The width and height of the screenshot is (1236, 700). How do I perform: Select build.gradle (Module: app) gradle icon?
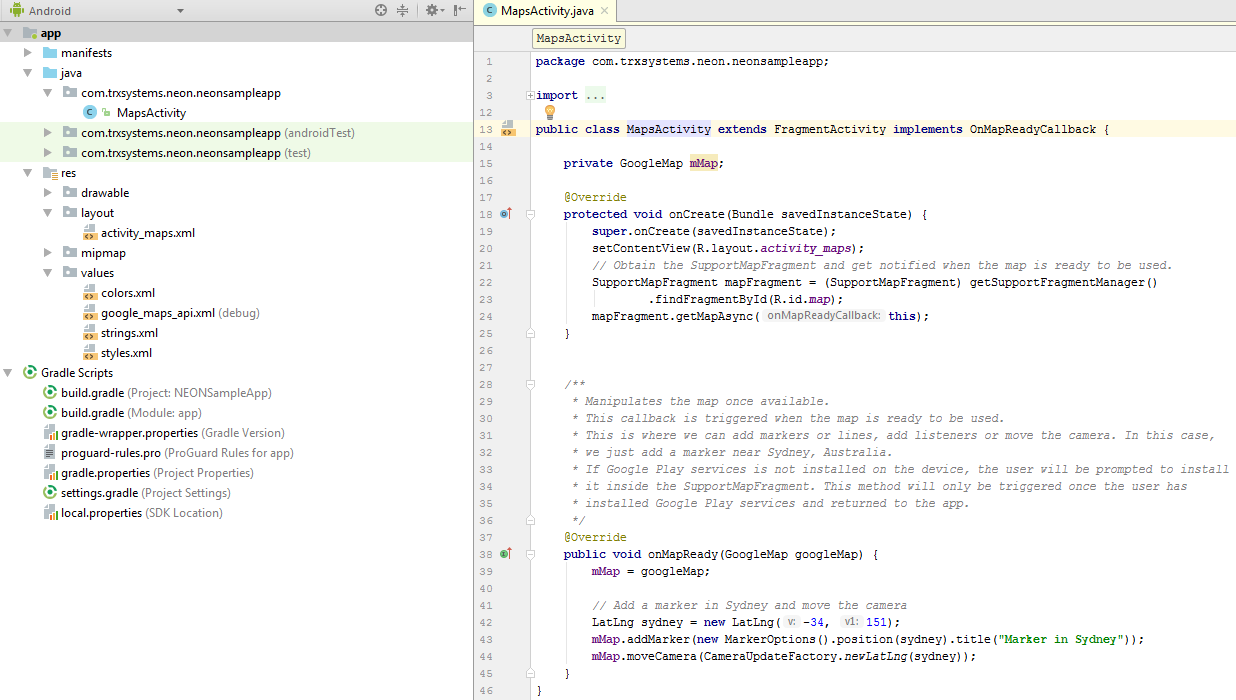click(50, 413)
